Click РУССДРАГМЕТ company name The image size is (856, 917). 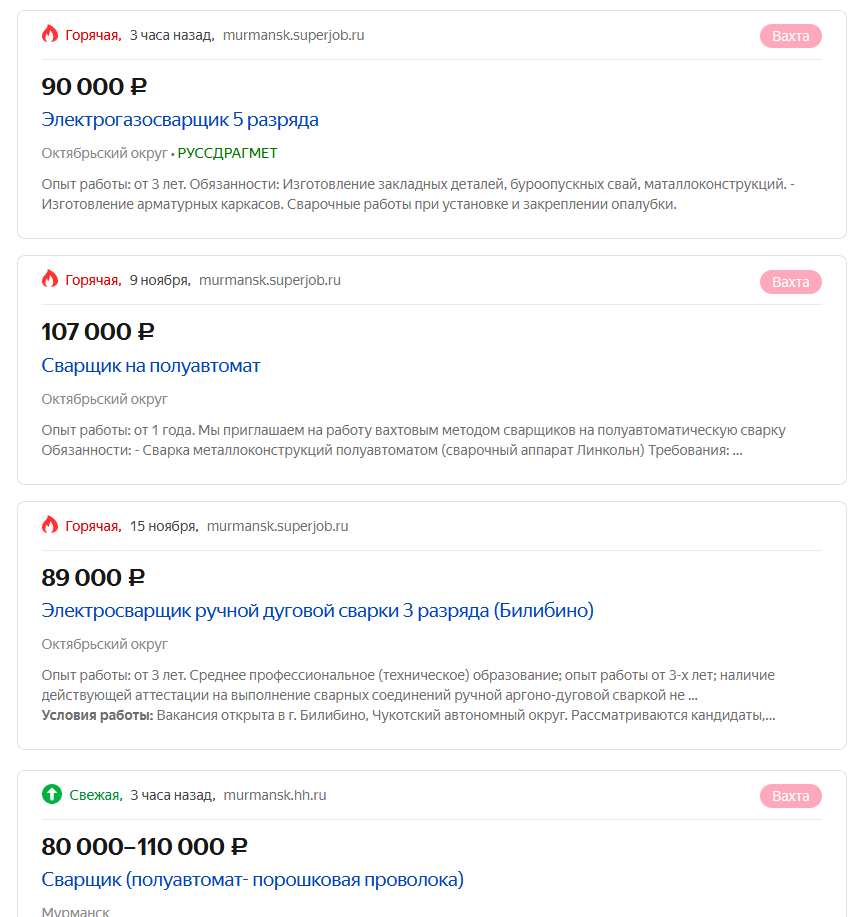point(227,153)
